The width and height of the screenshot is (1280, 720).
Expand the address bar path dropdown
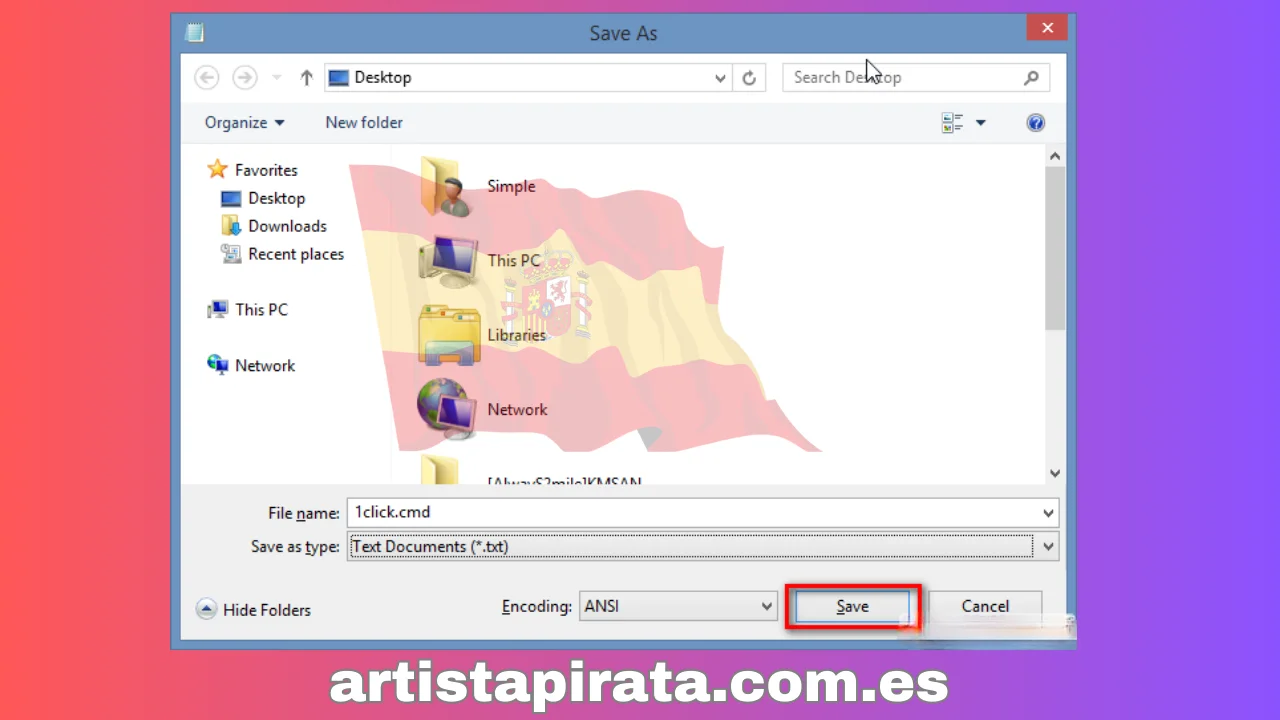point(720,78)
